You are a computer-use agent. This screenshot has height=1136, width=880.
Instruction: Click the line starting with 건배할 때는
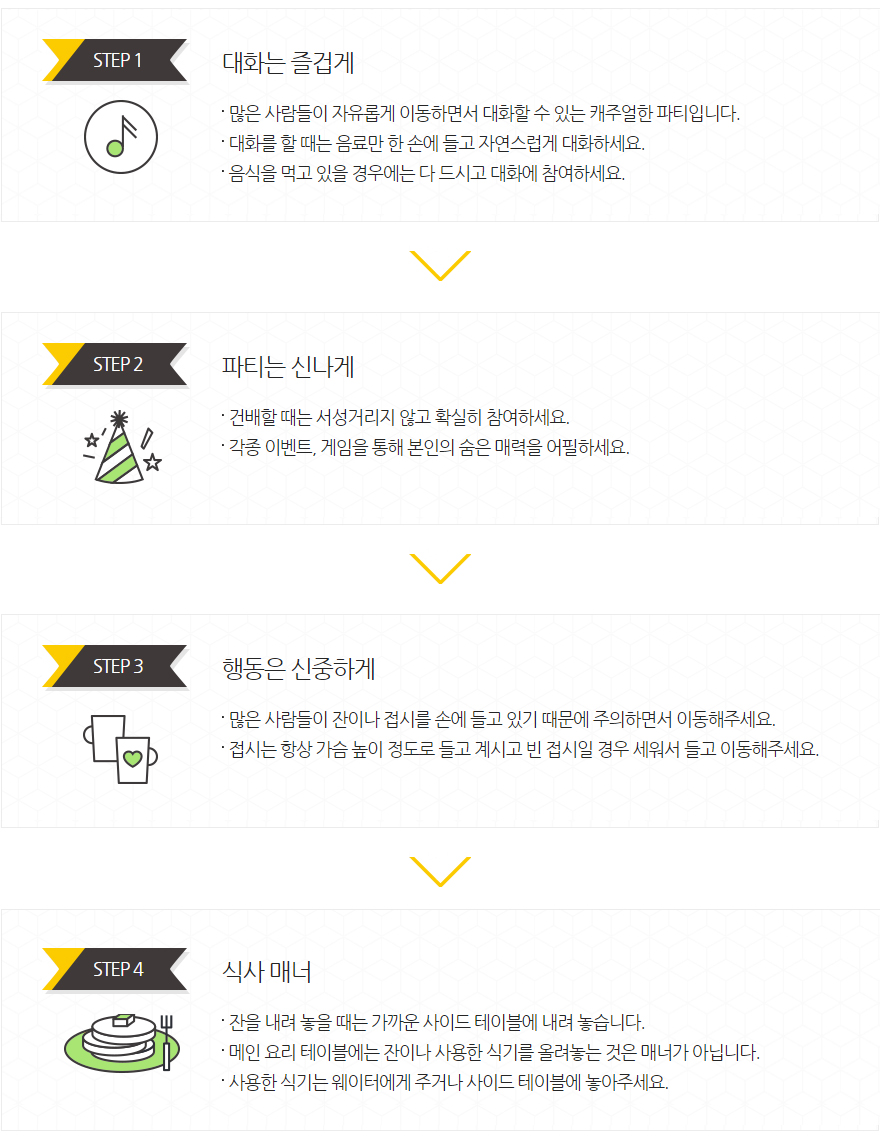tap(395, 417)
